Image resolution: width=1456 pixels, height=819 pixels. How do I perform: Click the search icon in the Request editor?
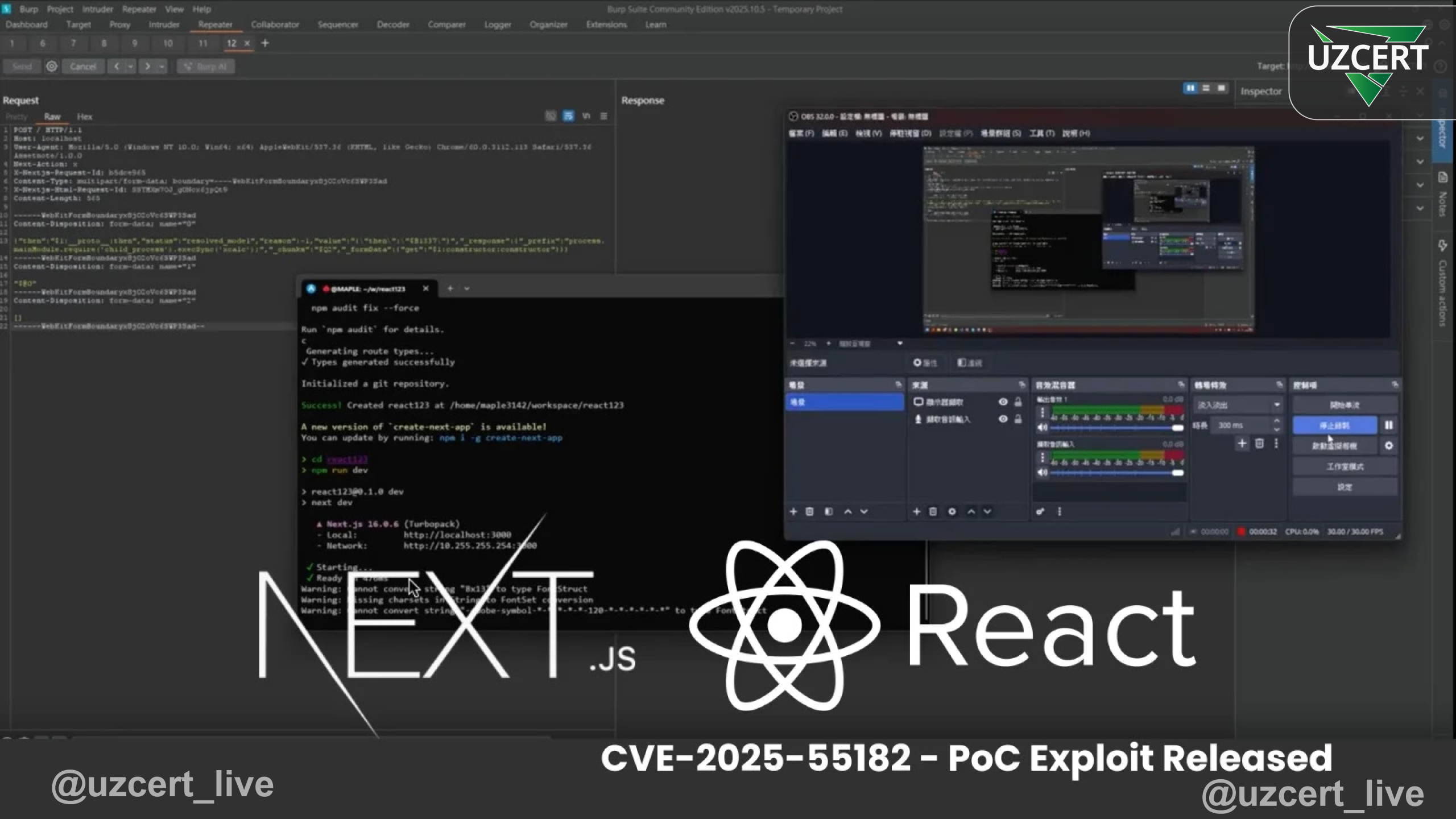pos(551,116)
